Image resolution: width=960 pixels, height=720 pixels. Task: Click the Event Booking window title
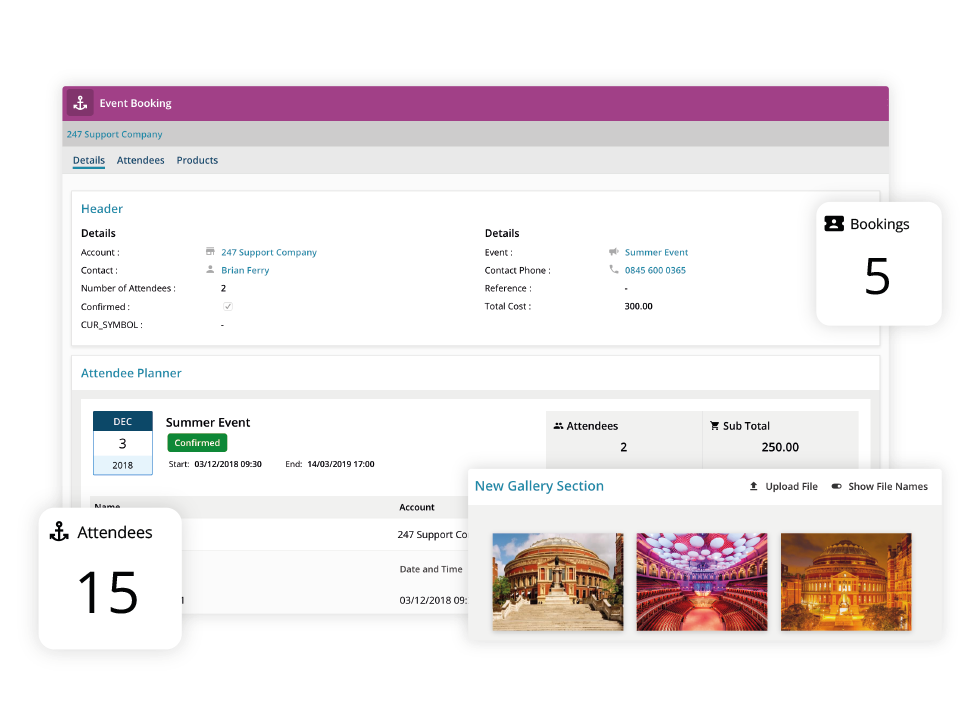tap(135, 103)
